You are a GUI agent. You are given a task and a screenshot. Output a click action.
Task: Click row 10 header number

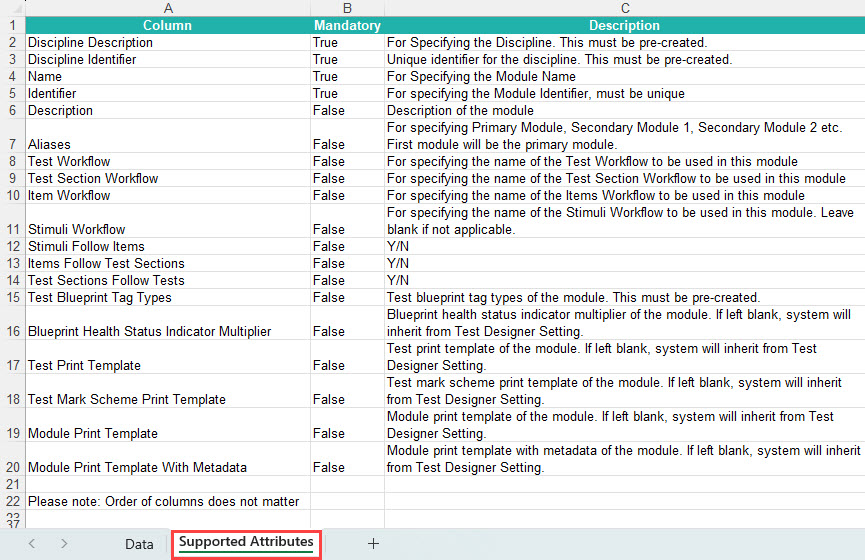[12, 195]
